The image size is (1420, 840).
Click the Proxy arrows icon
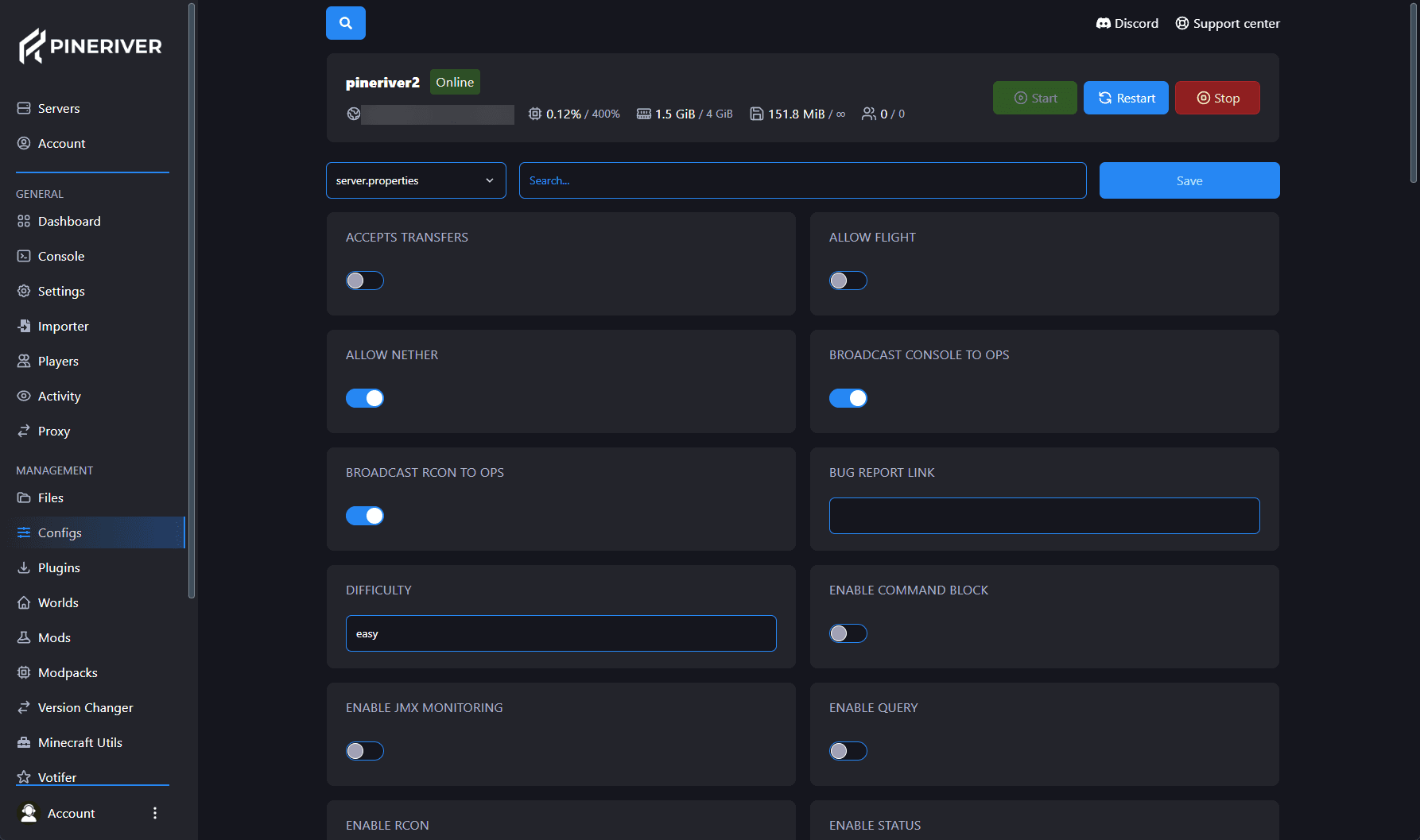[x=24, y=431]
